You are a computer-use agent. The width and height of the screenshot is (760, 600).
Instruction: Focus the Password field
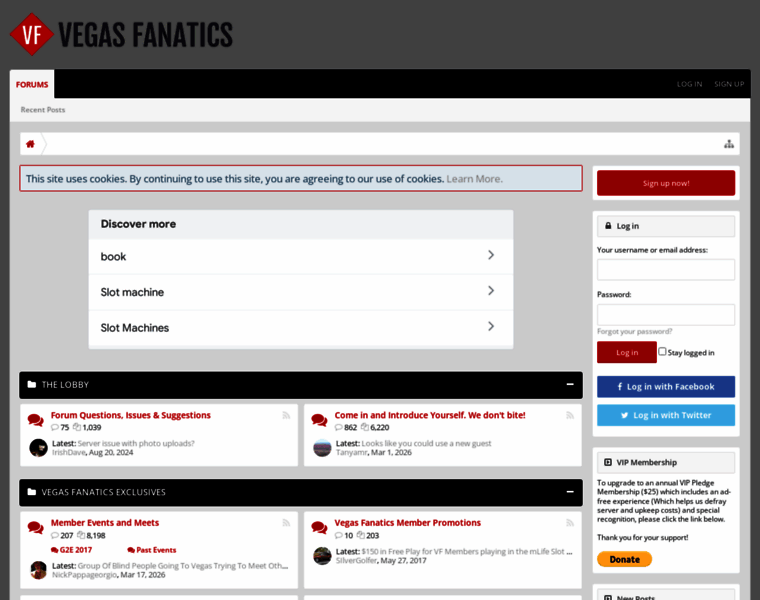tap(666, 315)
